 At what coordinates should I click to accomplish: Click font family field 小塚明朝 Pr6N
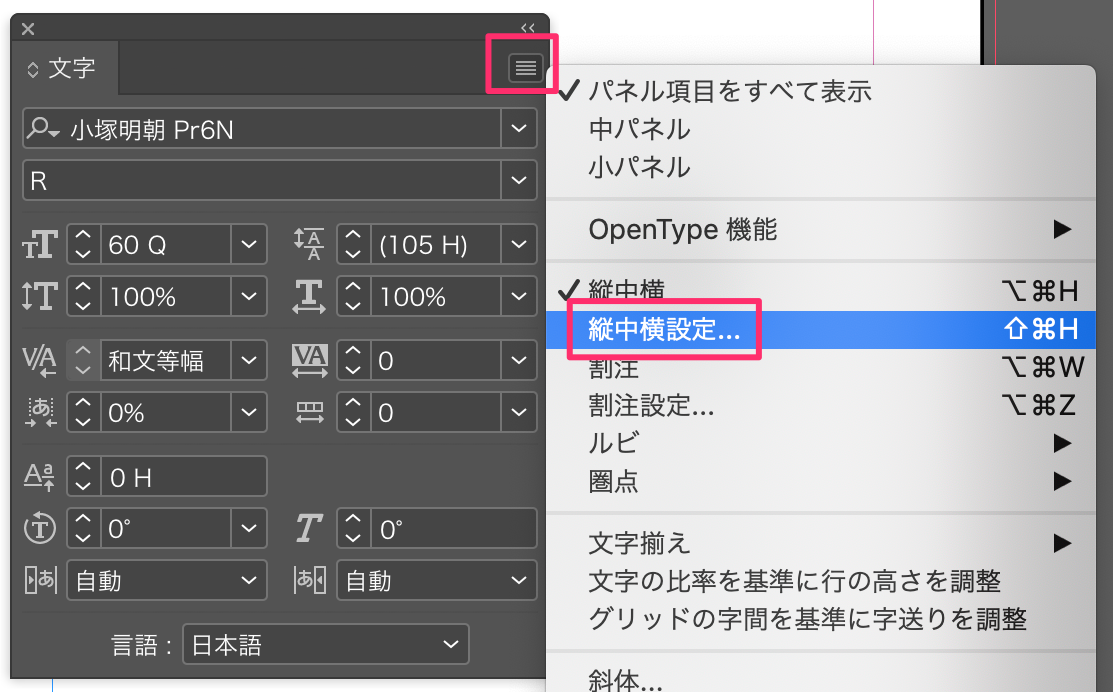(x=284, y=128)
